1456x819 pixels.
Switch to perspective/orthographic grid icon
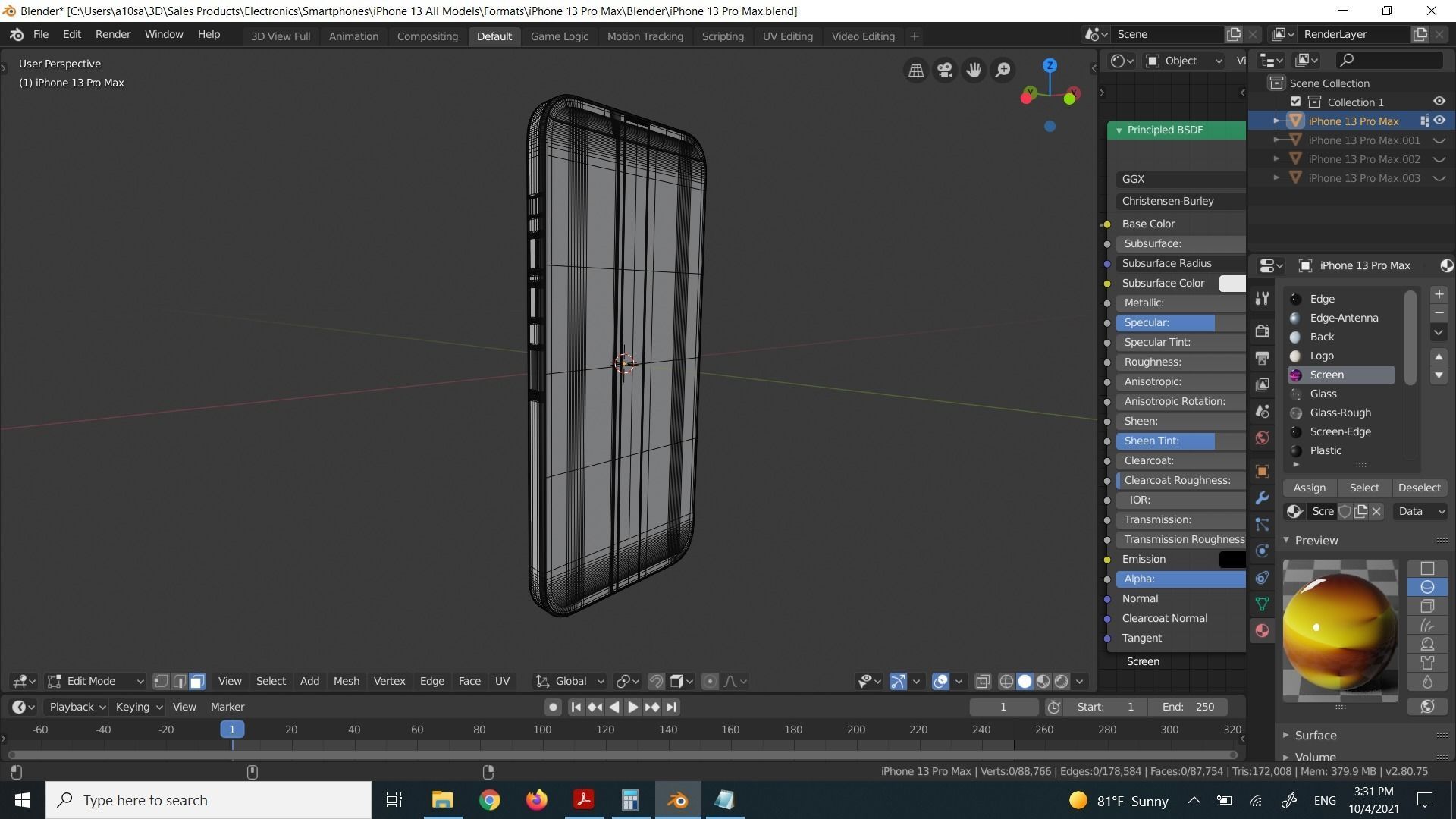[x=916, y=71]
